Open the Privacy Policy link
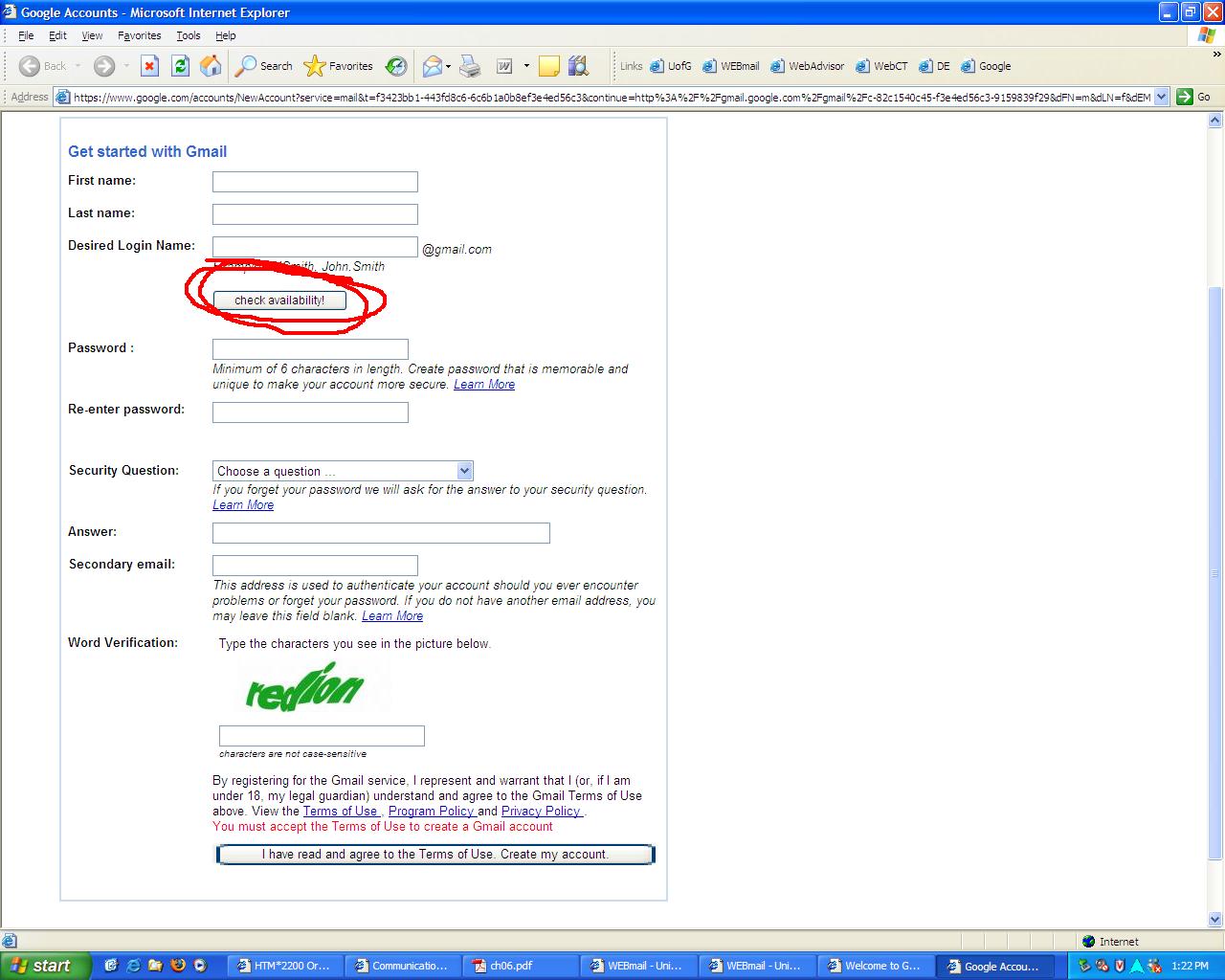Viewport: 1225px width, 980px height. pos(541,811)
